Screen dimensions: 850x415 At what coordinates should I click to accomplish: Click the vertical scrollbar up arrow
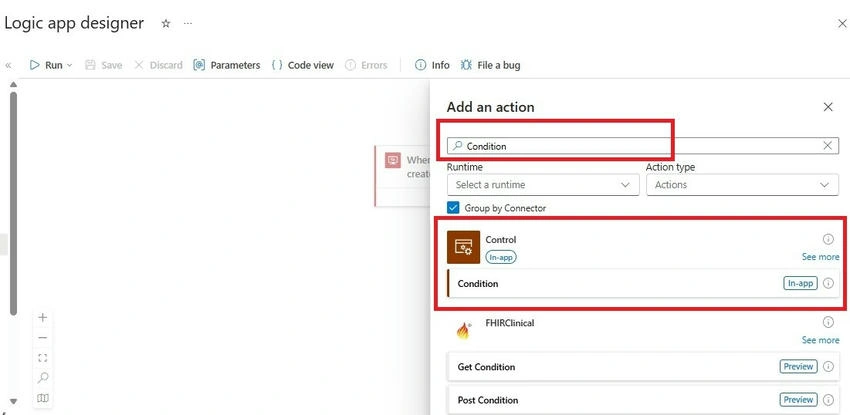(14, 84)
